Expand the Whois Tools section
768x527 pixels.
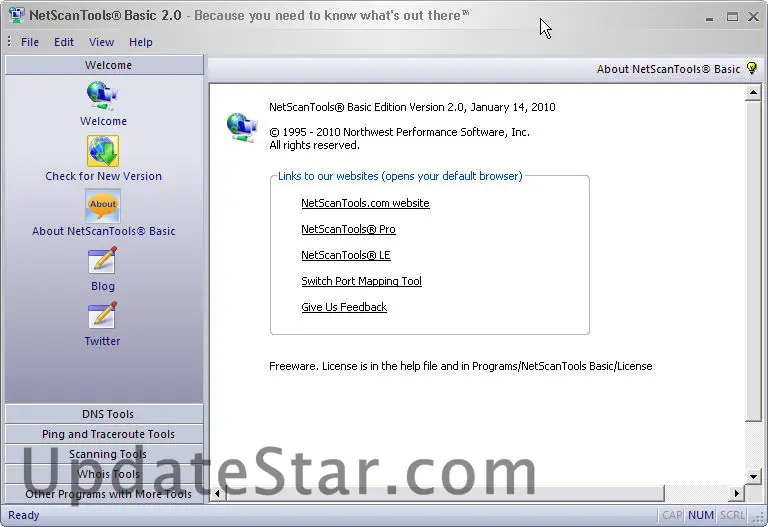(x=104, y=474)
